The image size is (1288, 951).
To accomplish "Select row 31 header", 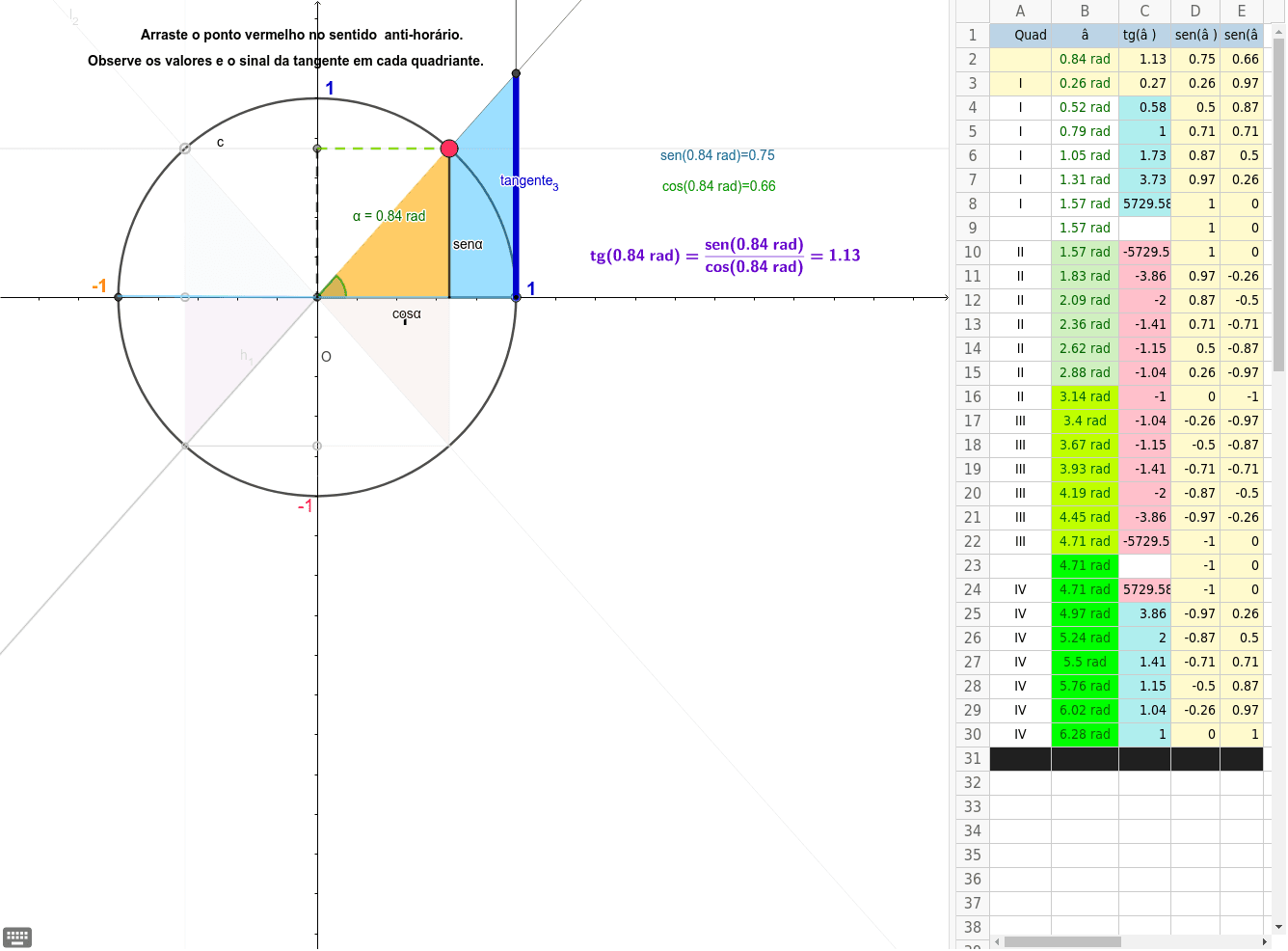I will (x=973, y=759).
